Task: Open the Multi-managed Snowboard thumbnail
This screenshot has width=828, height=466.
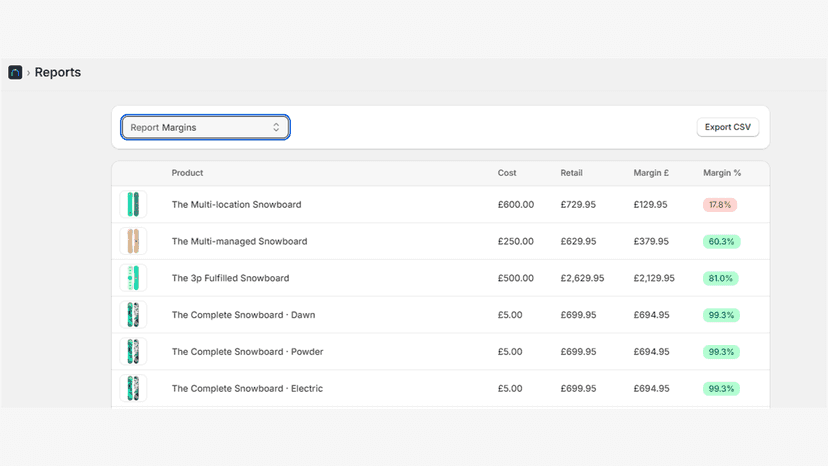Action: click(x=133, y=241)
